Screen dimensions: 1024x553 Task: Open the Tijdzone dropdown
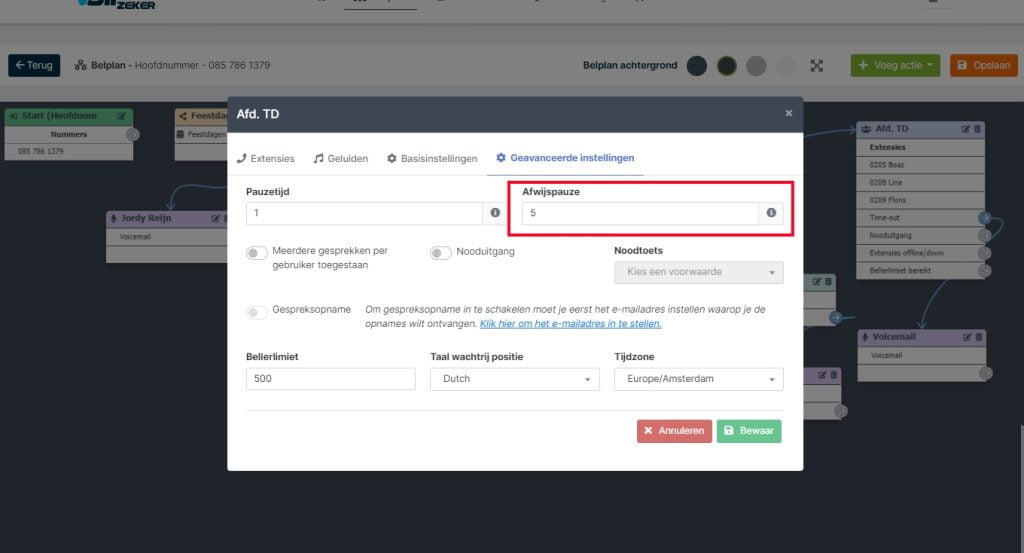coord(699,379)
